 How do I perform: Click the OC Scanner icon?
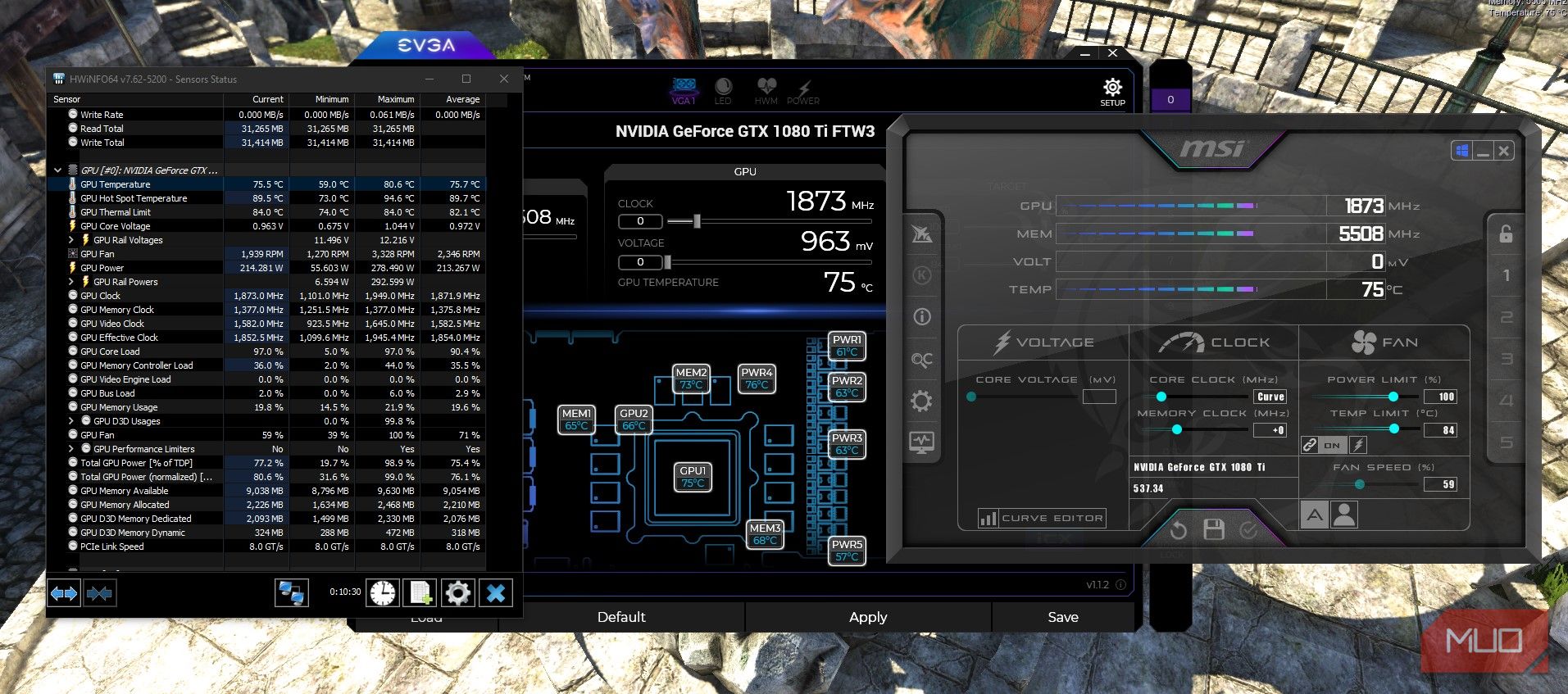coord(921,360)
